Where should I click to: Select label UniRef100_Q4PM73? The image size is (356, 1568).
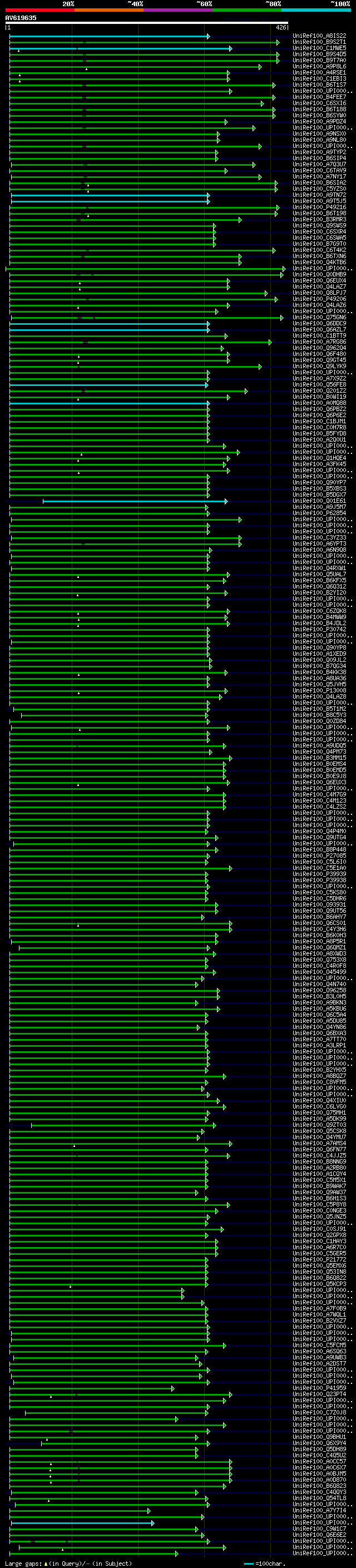319,752
